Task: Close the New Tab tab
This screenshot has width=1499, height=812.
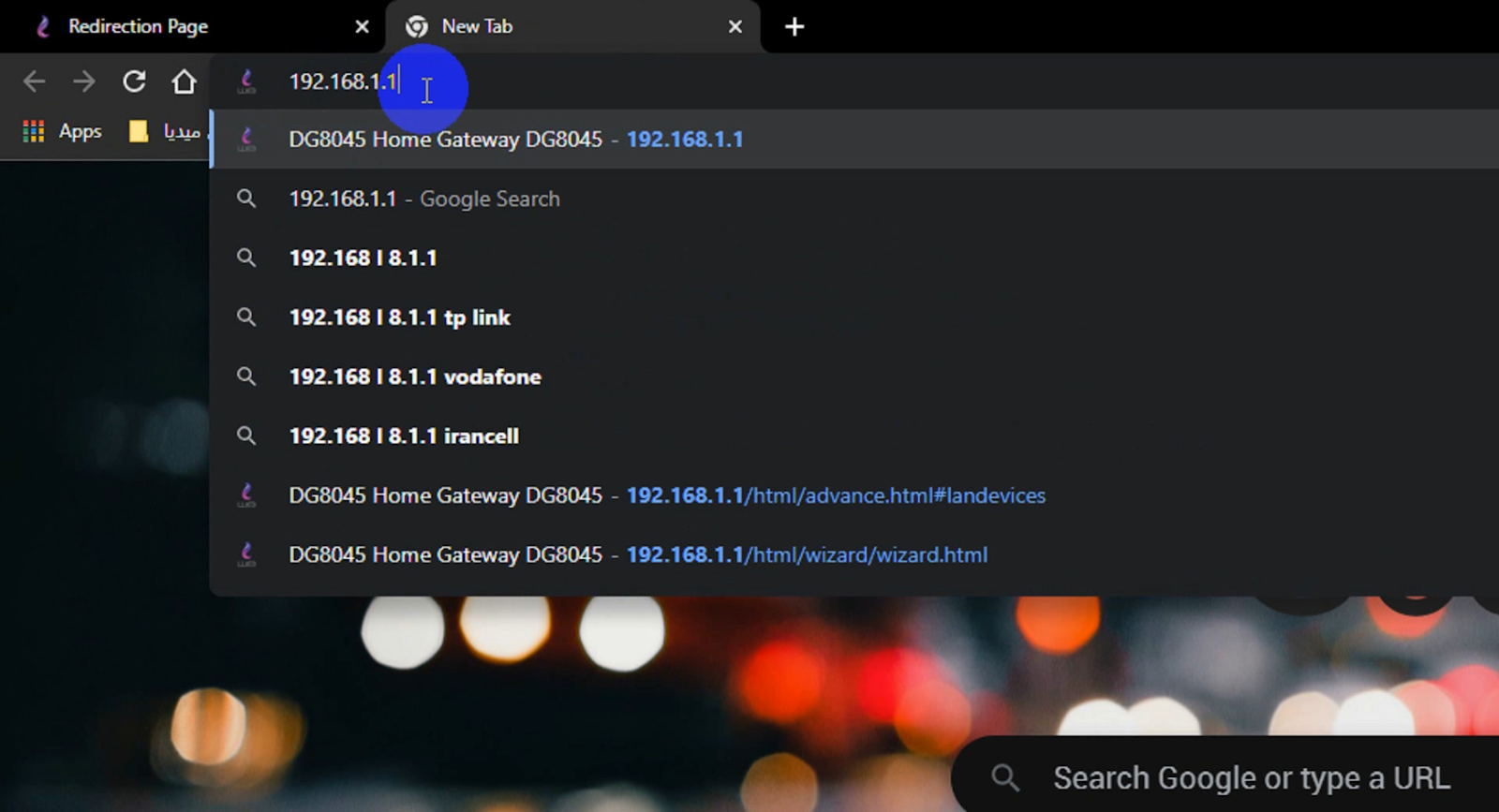Action: pyautogui.click(x=735, y=26)
